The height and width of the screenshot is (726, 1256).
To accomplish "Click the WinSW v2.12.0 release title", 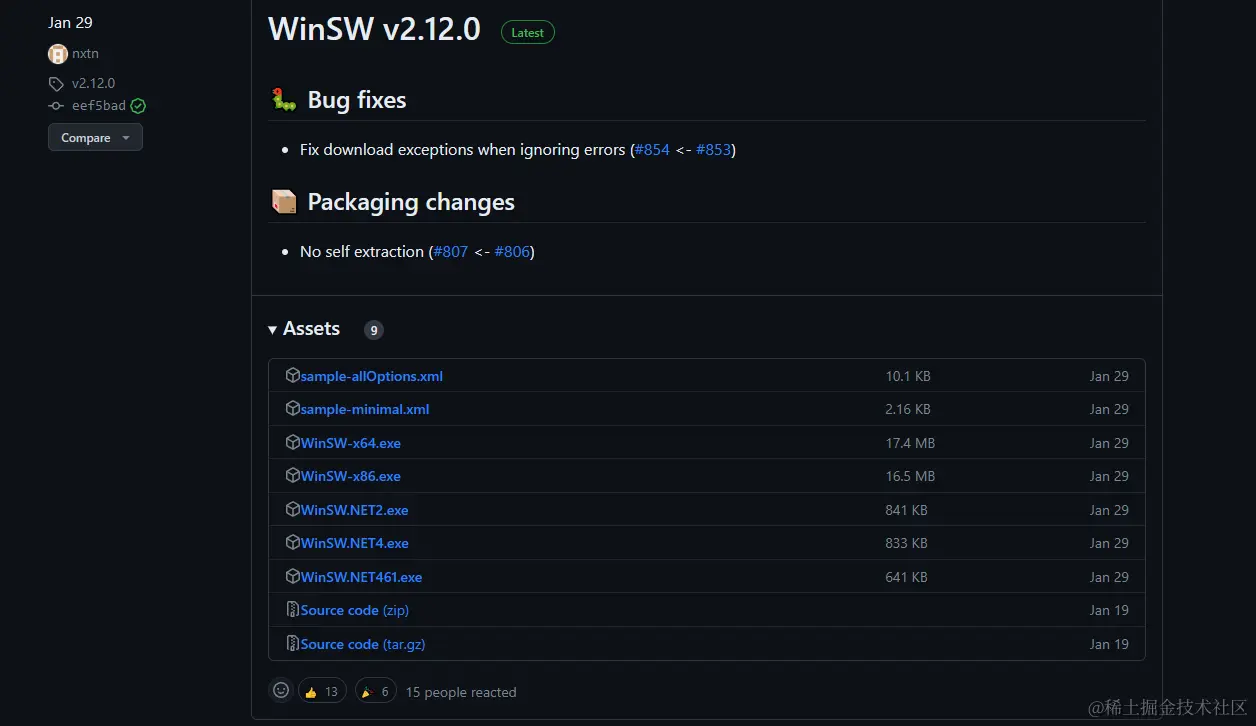I will pyautogui.click(x=374, y=29).
